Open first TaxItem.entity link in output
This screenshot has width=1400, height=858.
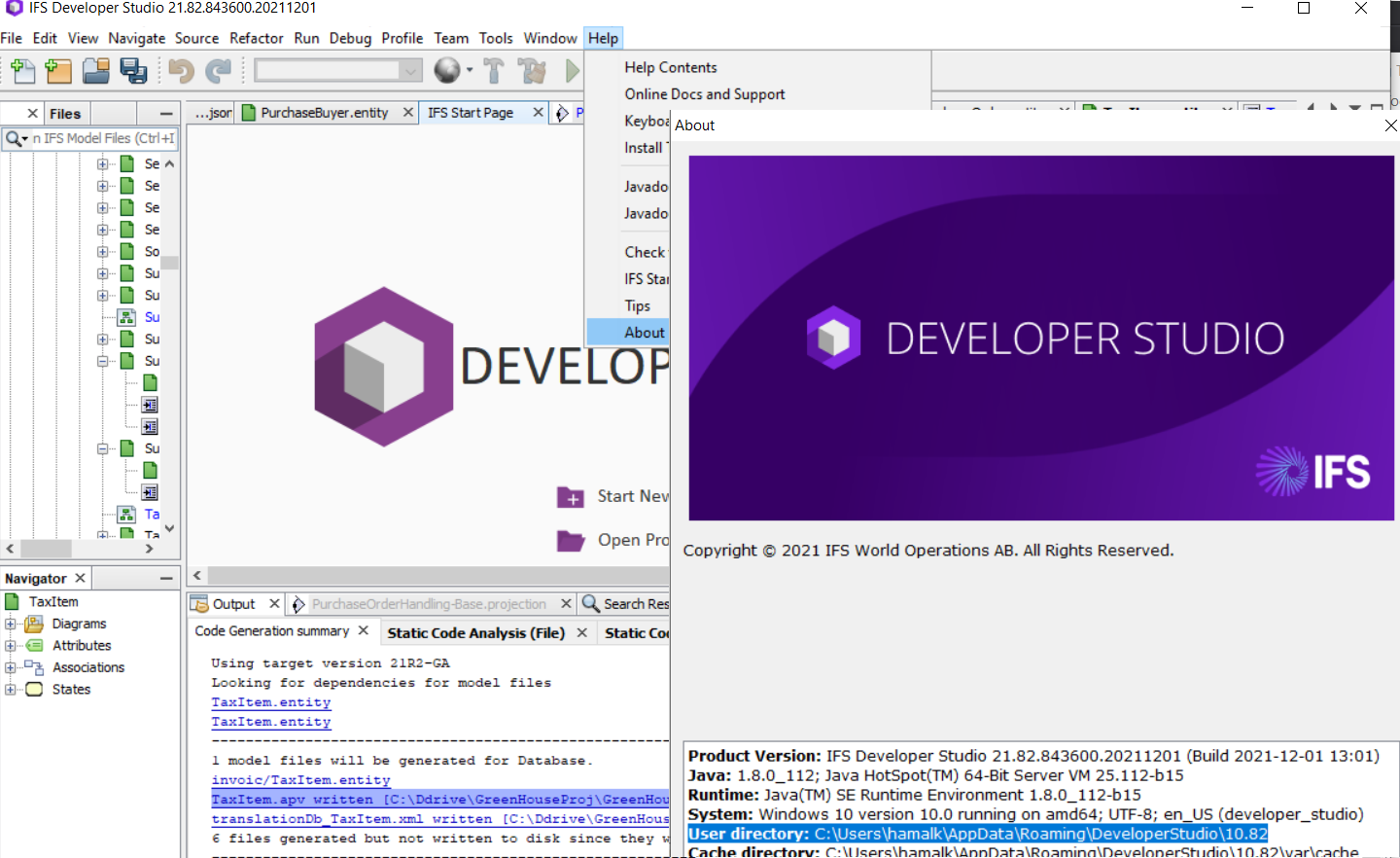pyautogui.click(x=271, y=702)
